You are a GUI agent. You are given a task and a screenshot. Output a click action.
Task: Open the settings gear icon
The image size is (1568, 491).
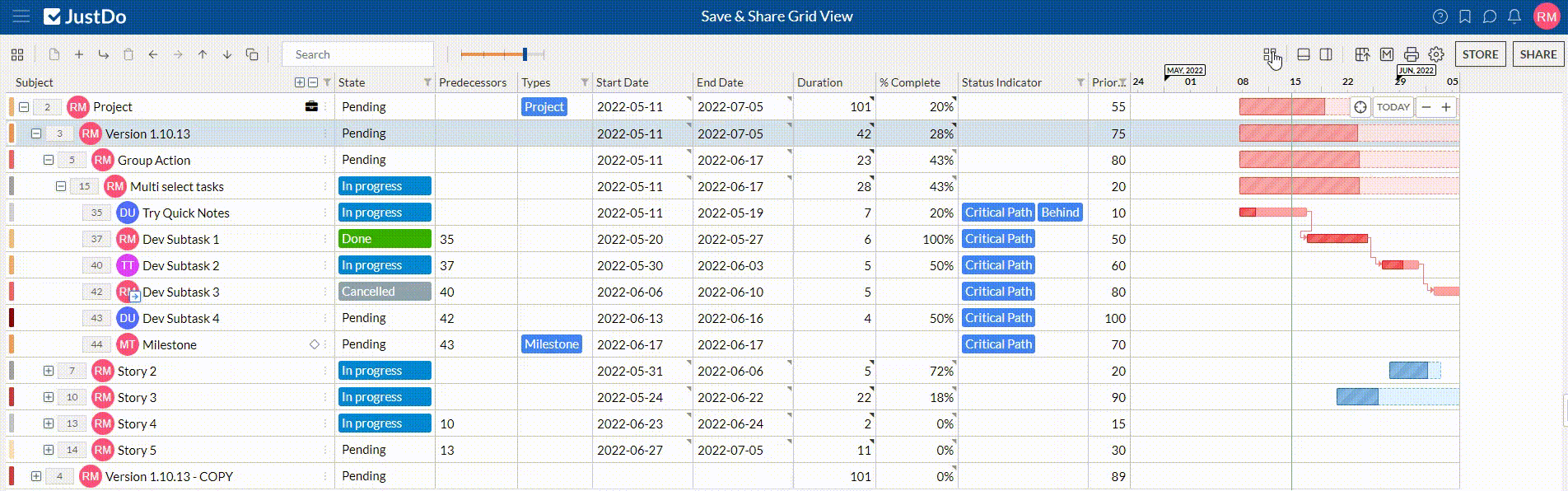[x=1436, y=54]
